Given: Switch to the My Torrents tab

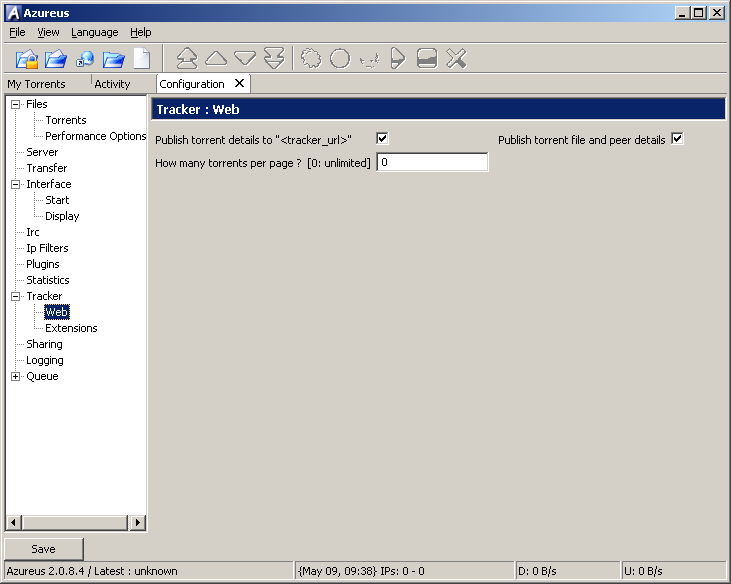Looking at the screenshot, I should point(37,84).
